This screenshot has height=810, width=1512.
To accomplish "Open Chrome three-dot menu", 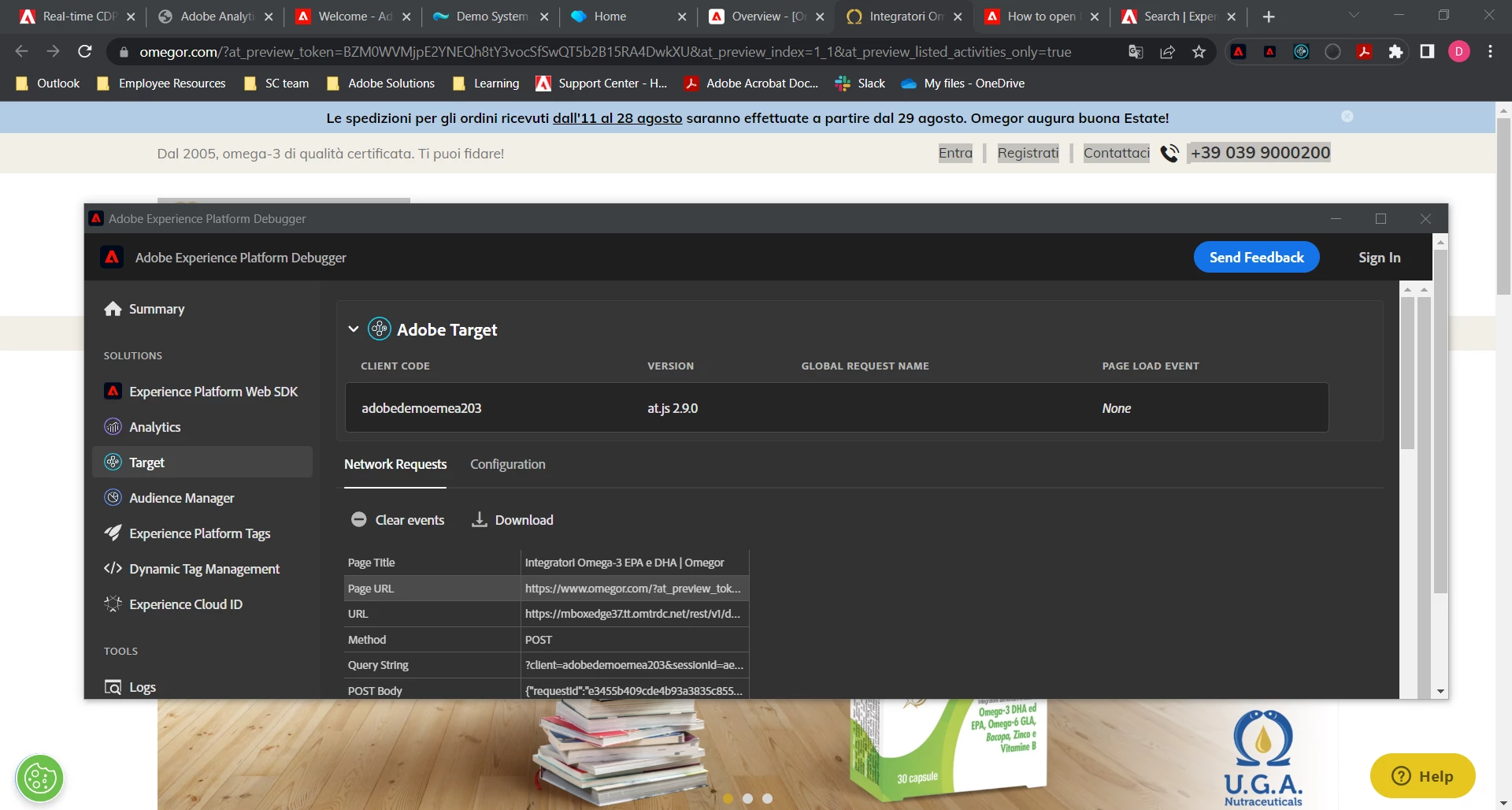I will click(1490, 51).
